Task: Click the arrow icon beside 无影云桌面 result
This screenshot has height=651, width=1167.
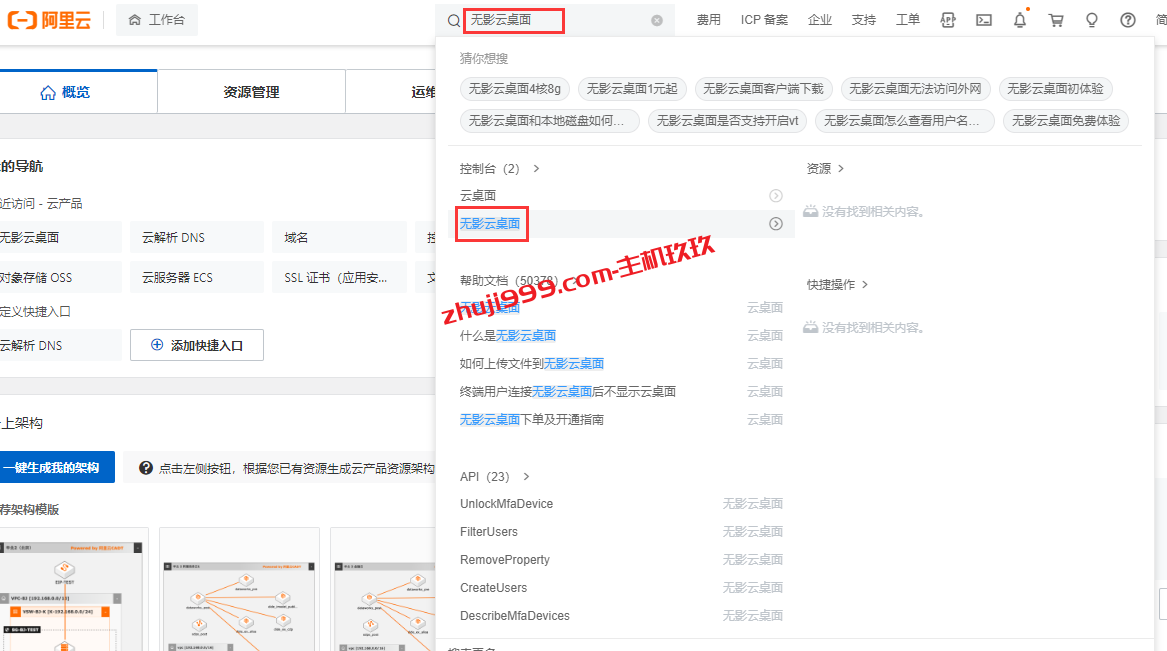Action: 776,224
